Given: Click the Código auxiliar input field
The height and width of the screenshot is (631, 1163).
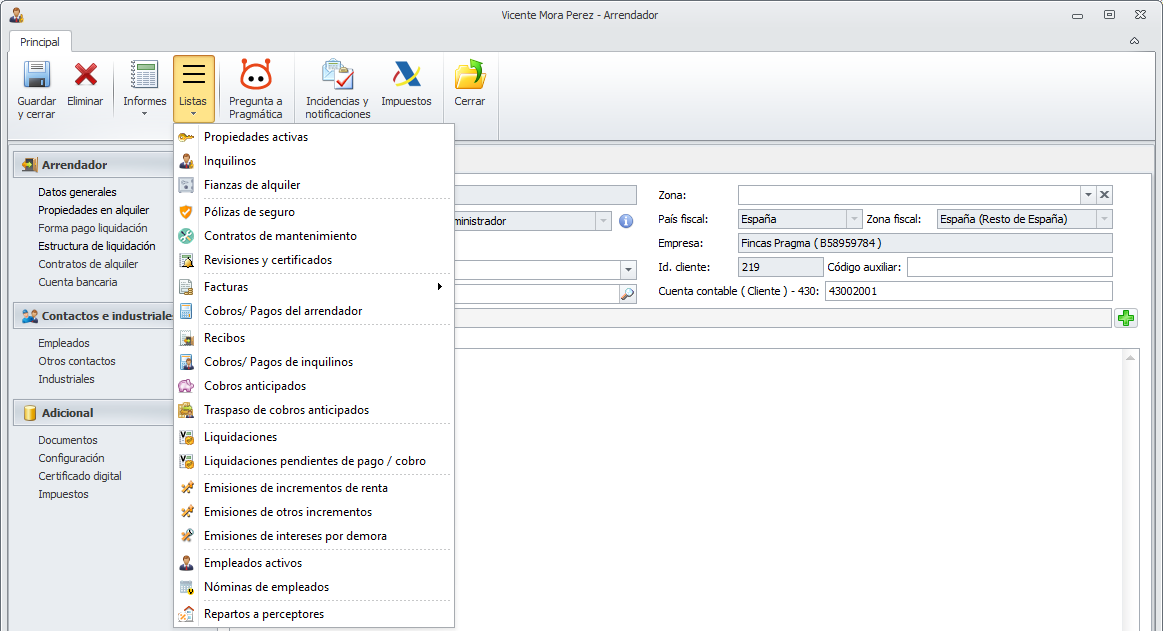Looking at the screenshot, I should click(x=1009, y=267).
